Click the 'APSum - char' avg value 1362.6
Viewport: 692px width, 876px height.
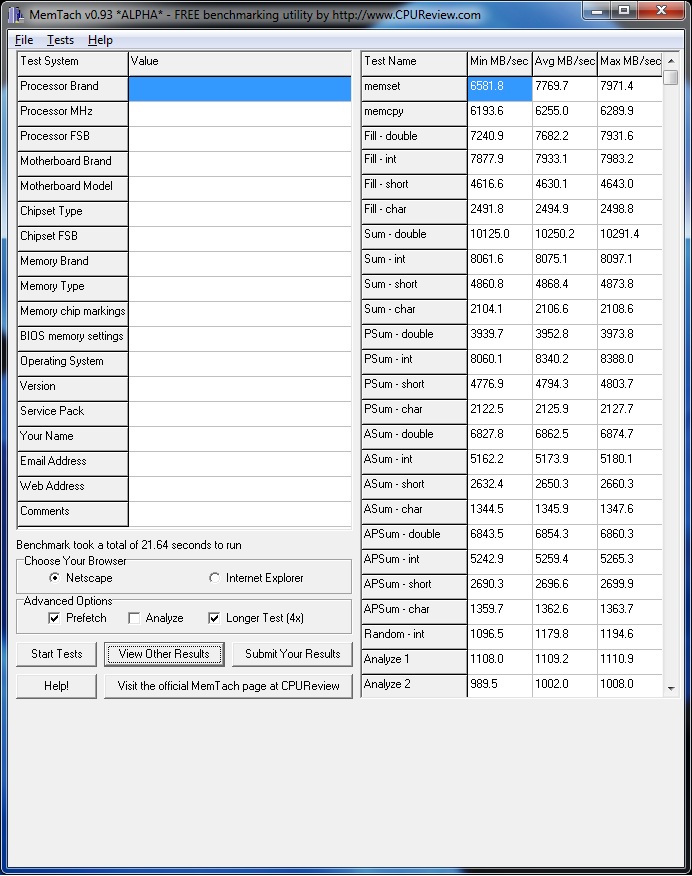tap(565, 612)
